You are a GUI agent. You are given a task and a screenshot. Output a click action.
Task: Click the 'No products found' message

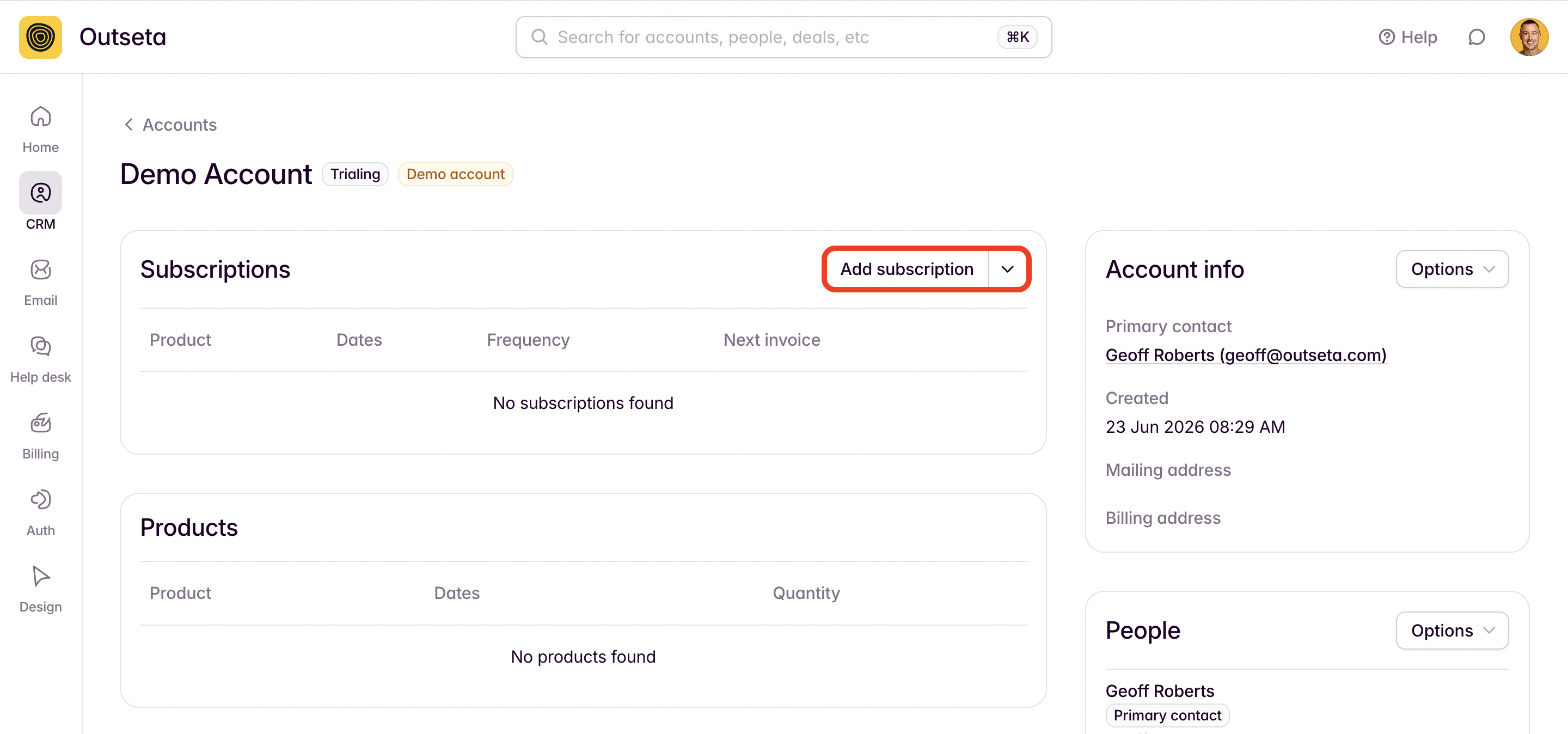click(583, 657)
